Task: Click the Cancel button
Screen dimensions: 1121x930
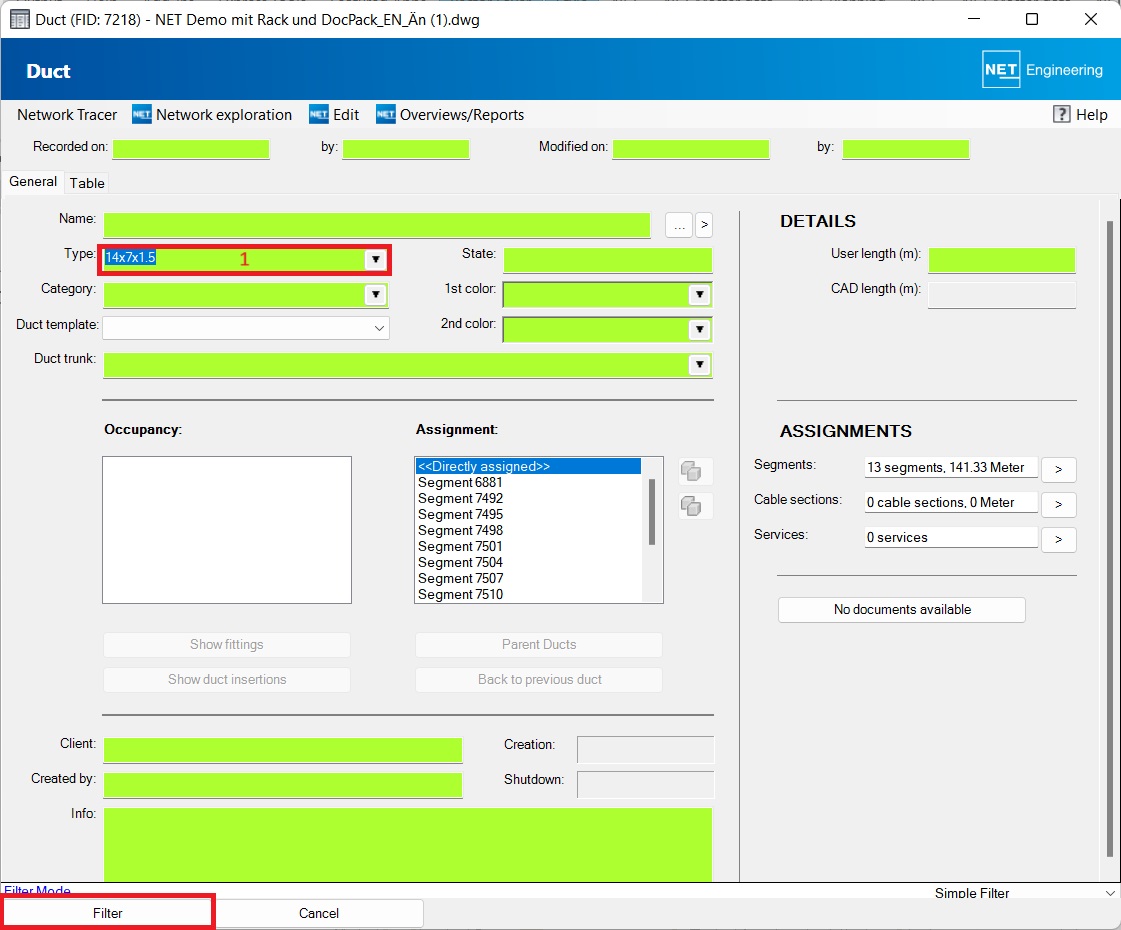Action: tap(319, 913)
